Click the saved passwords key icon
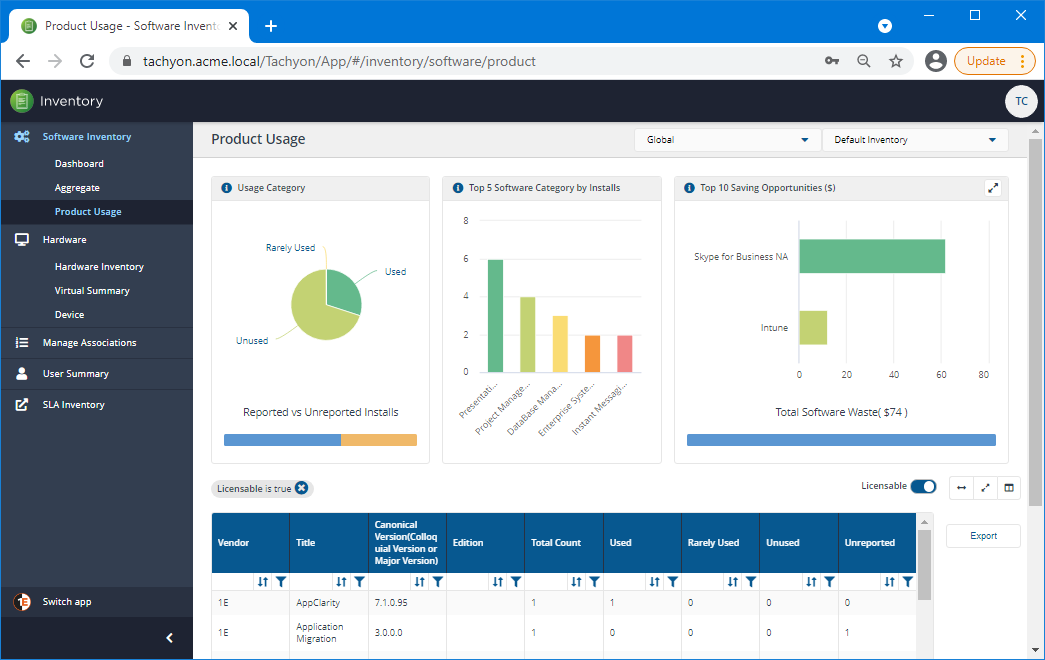1045x660 pixels. 832,61
